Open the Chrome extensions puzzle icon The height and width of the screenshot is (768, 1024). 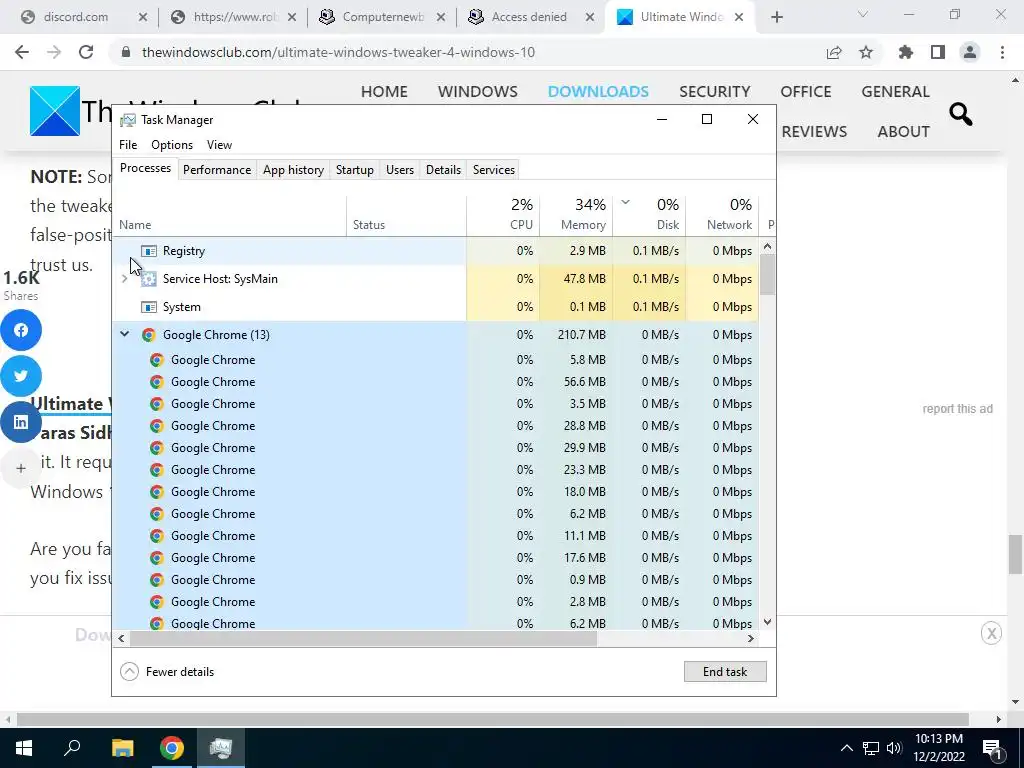tap(906, 52)
